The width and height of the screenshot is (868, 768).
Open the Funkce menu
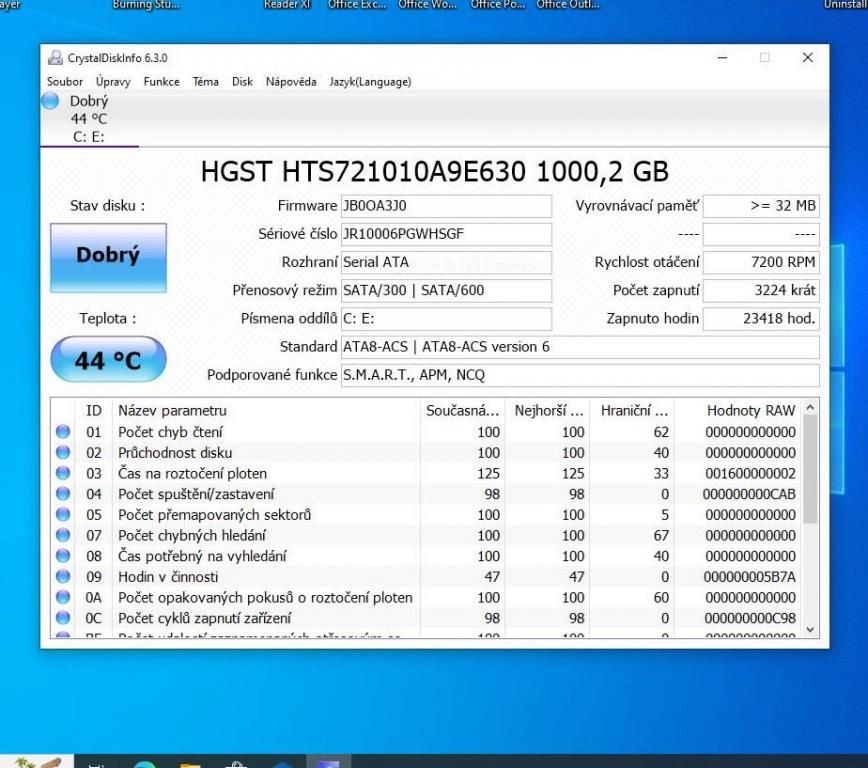[161, 82]
